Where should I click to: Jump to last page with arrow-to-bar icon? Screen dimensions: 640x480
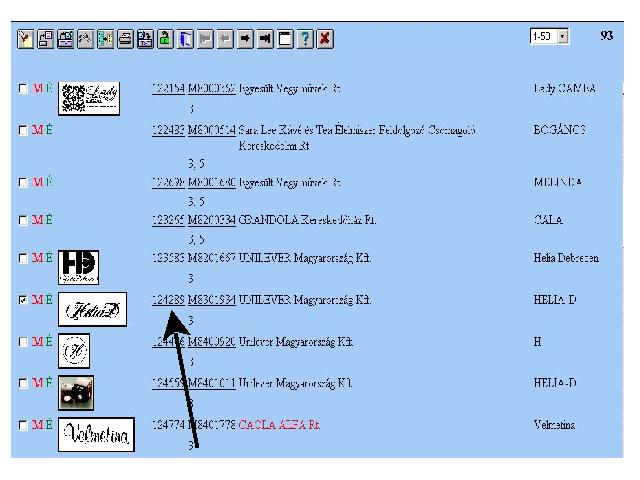click(x=265, y=39)
